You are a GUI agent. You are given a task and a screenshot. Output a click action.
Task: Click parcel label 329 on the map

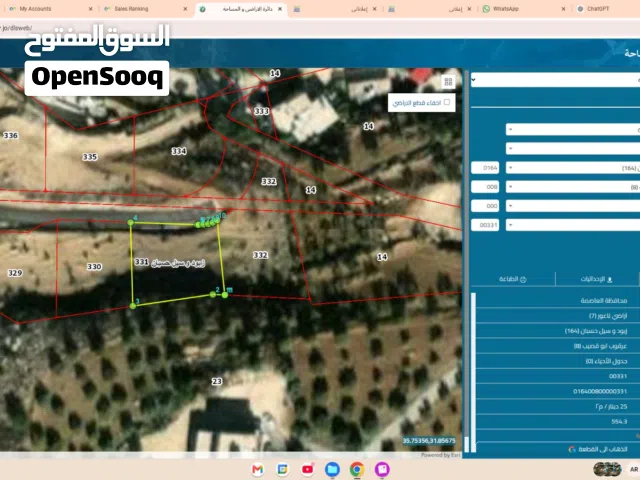point(15,273)
